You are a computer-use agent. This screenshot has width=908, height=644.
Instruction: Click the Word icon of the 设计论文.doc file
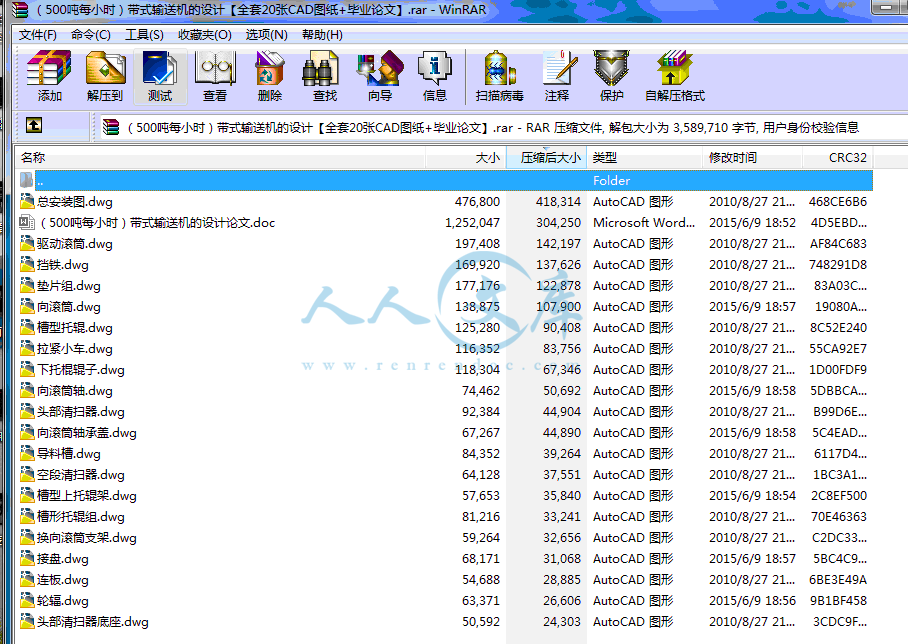27,222
